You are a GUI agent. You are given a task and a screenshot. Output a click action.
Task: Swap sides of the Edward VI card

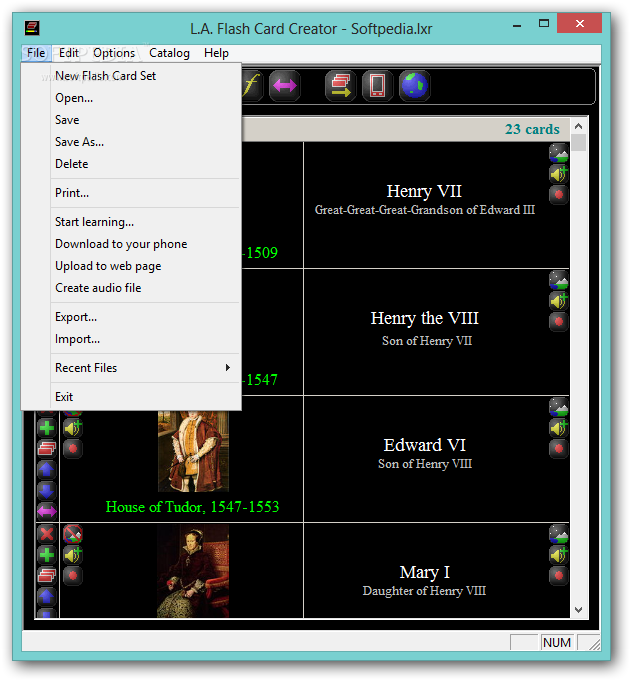[x=47, y=511]
